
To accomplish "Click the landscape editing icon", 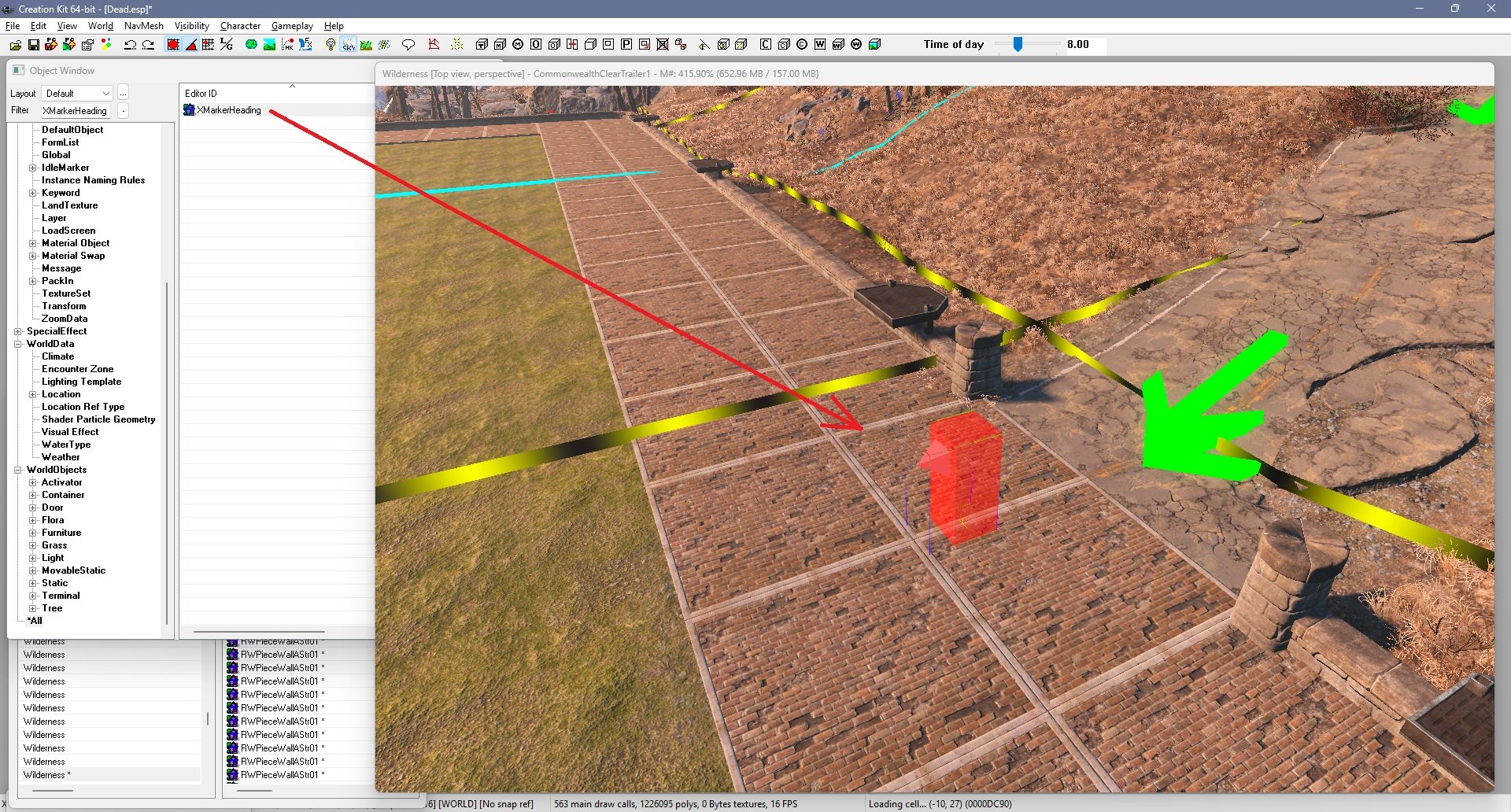I will [269, 45].
